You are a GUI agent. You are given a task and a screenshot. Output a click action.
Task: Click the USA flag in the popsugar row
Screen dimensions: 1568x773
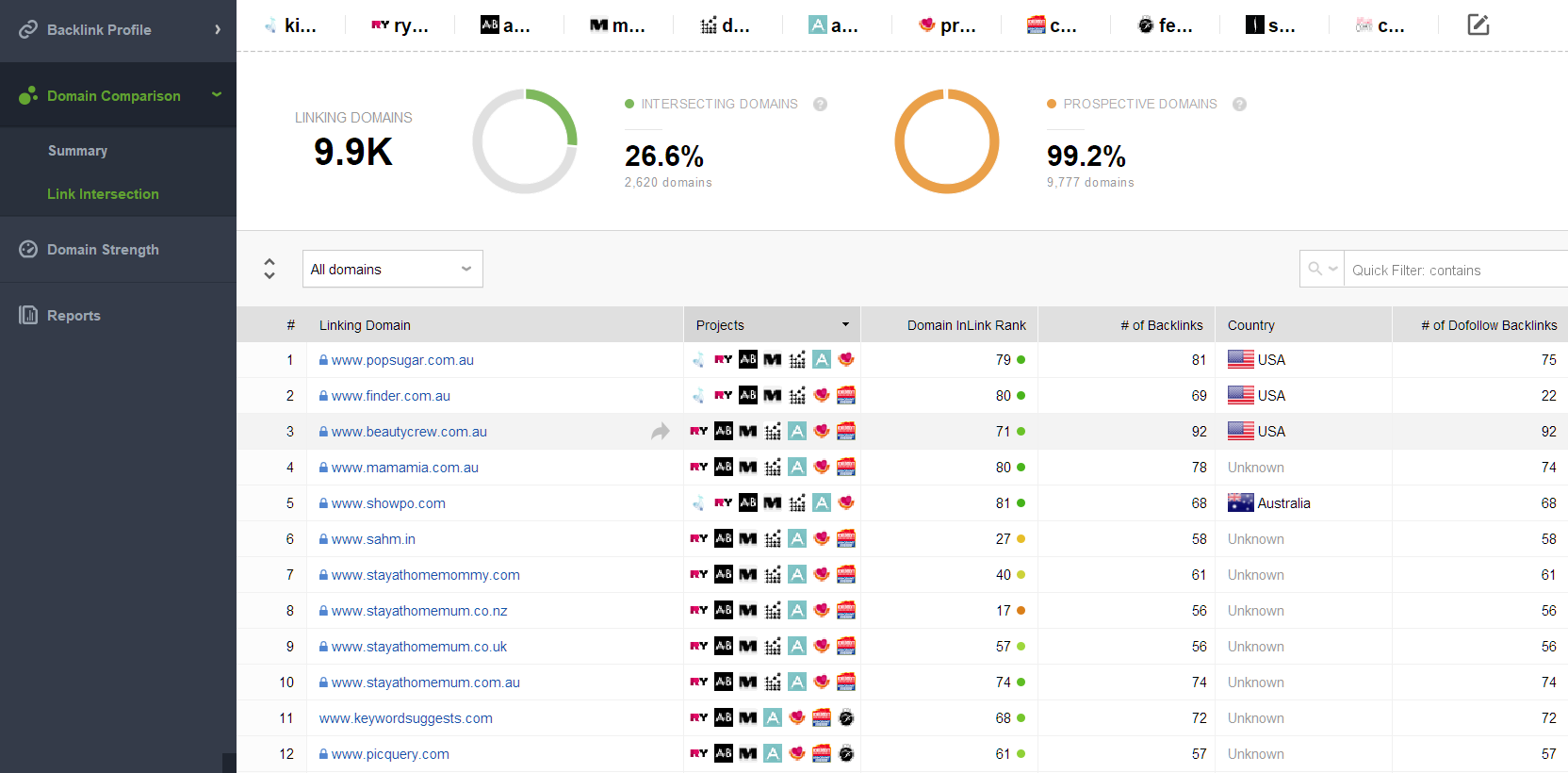click(1240, 360)
